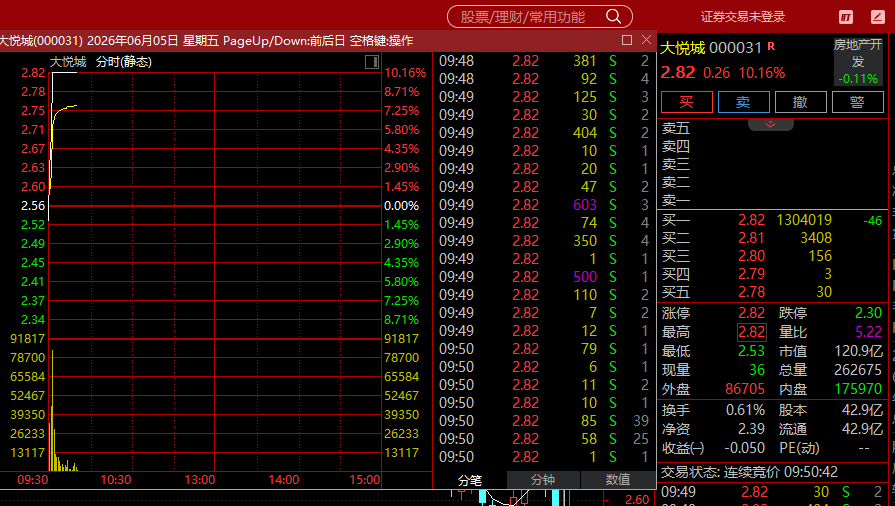The image size is (895, 506).
Task: Switch to the 分钟 tab
Action: pos(543,480)
